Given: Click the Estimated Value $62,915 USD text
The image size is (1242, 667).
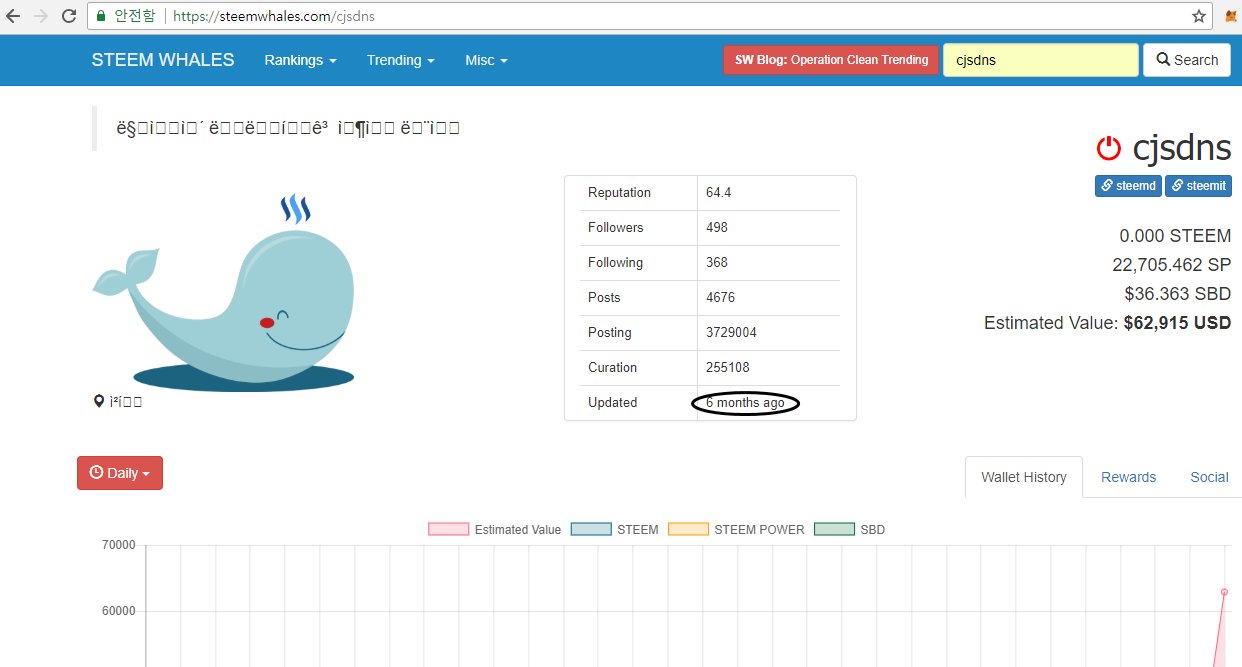Looking at the screenshot, I should (1107, 323).
